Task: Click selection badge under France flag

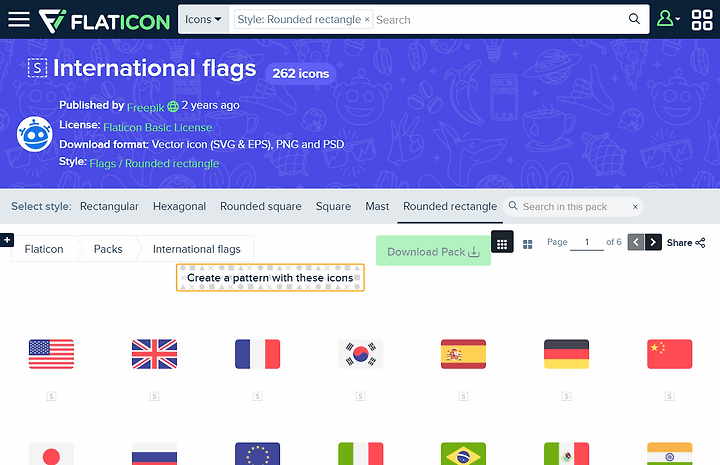Action: pos(257,396)
